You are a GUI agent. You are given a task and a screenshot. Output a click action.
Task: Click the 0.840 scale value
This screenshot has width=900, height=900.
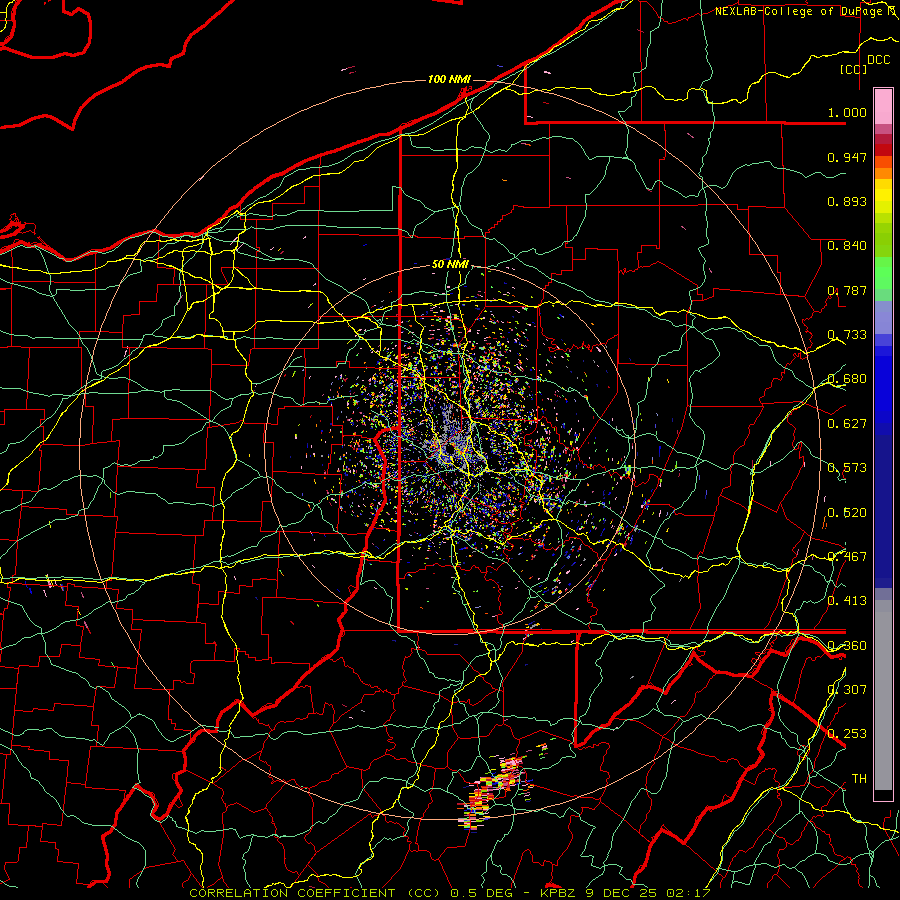(847, 246)
